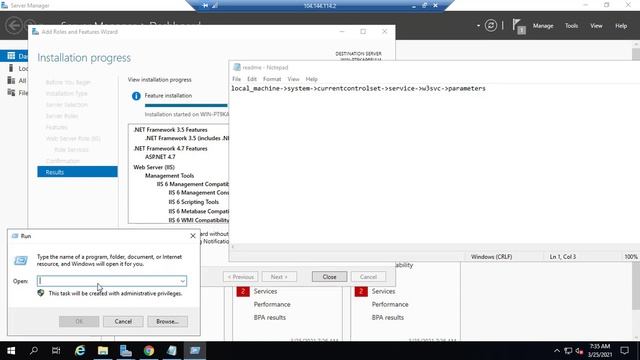Open the Action Center notifications icon
Screen dimensions: 640x360
pos(624,351)
